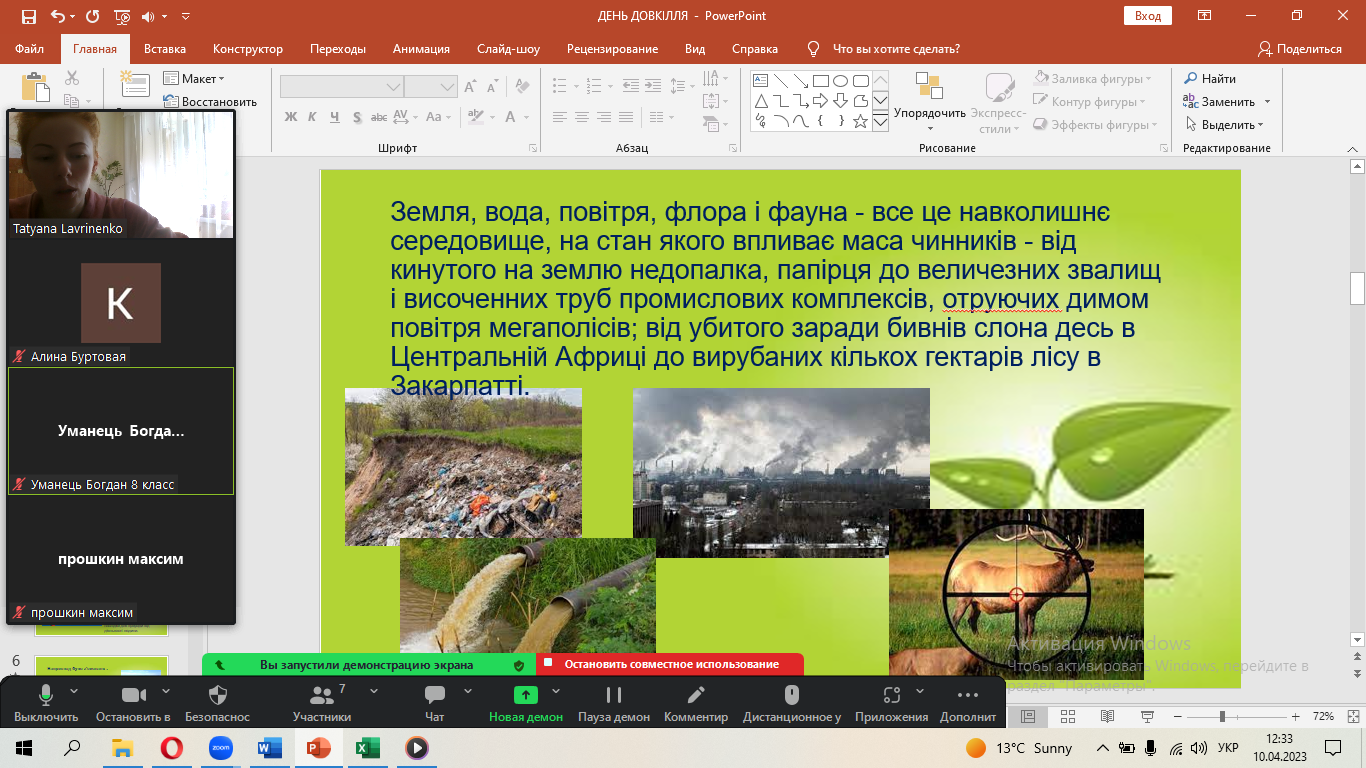Pause the screen share demonstration
Screen dimensions: 1366x768
(x=613, y=696)
